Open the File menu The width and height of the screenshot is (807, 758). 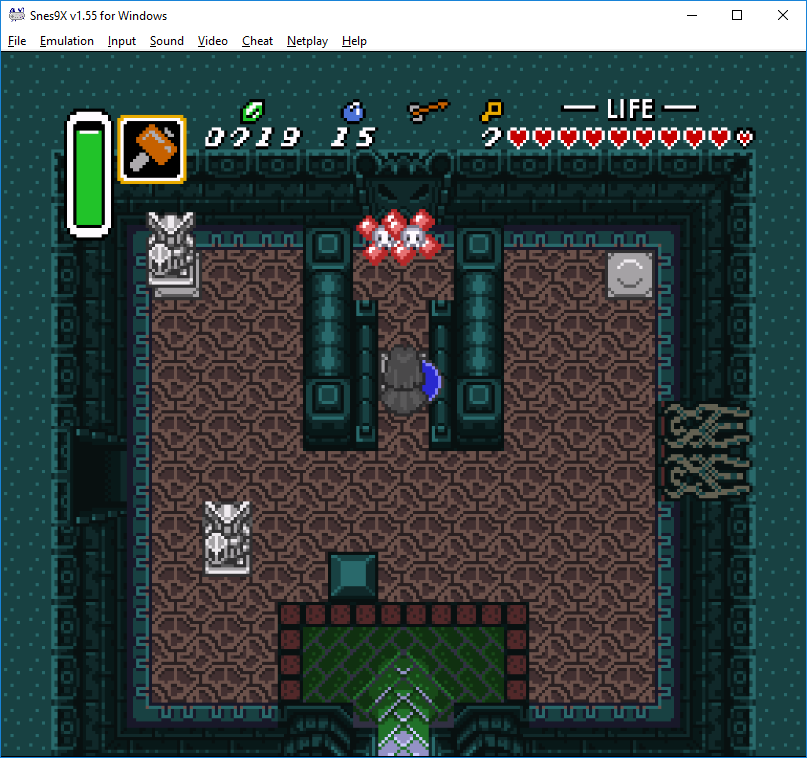[x=16, y=41]
